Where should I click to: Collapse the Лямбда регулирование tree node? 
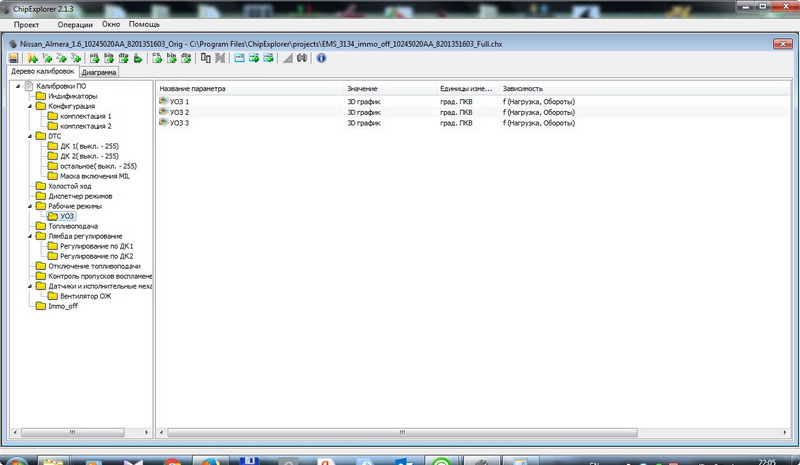click(30, 236)
